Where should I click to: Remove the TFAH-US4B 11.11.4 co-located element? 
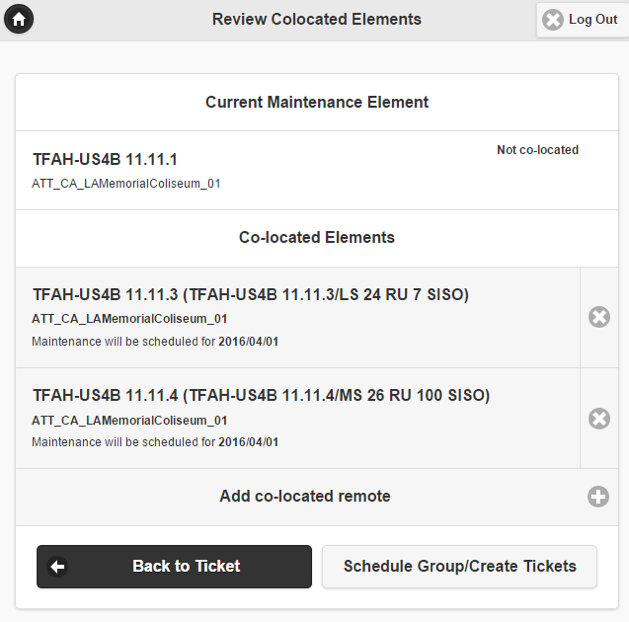point(599,418)
